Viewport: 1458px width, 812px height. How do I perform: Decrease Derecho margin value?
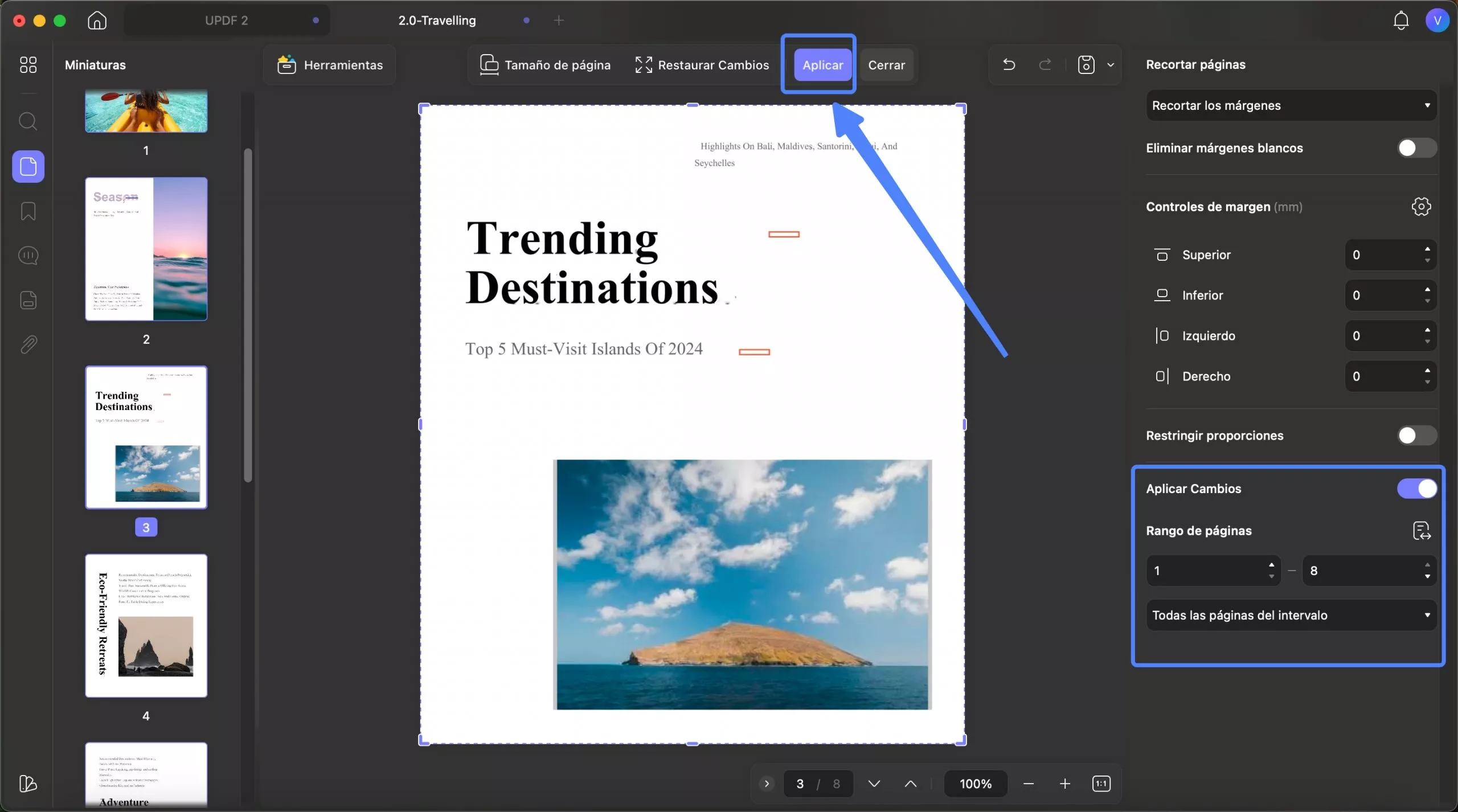(1427, 382)
